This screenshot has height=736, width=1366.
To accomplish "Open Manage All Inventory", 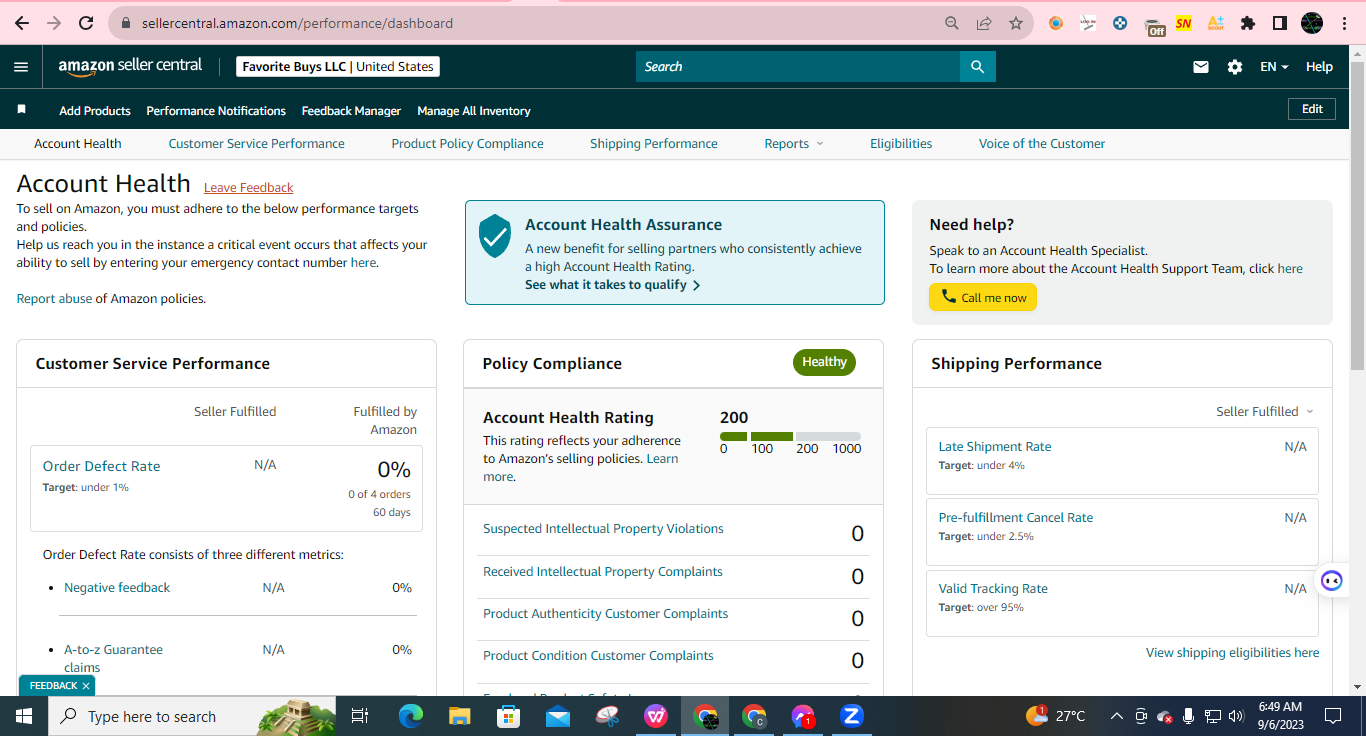I will pos(474,111).
